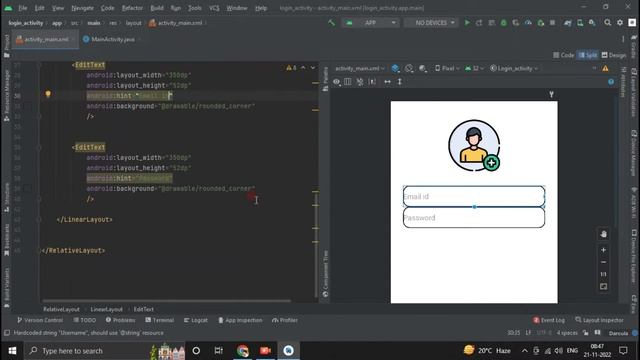This screenshot has width=640, height=360.
Task: Open Task View on taskbar
Action: [x=219, y=351]
